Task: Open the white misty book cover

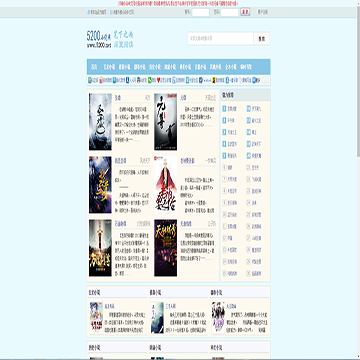Action: [100, 122]
